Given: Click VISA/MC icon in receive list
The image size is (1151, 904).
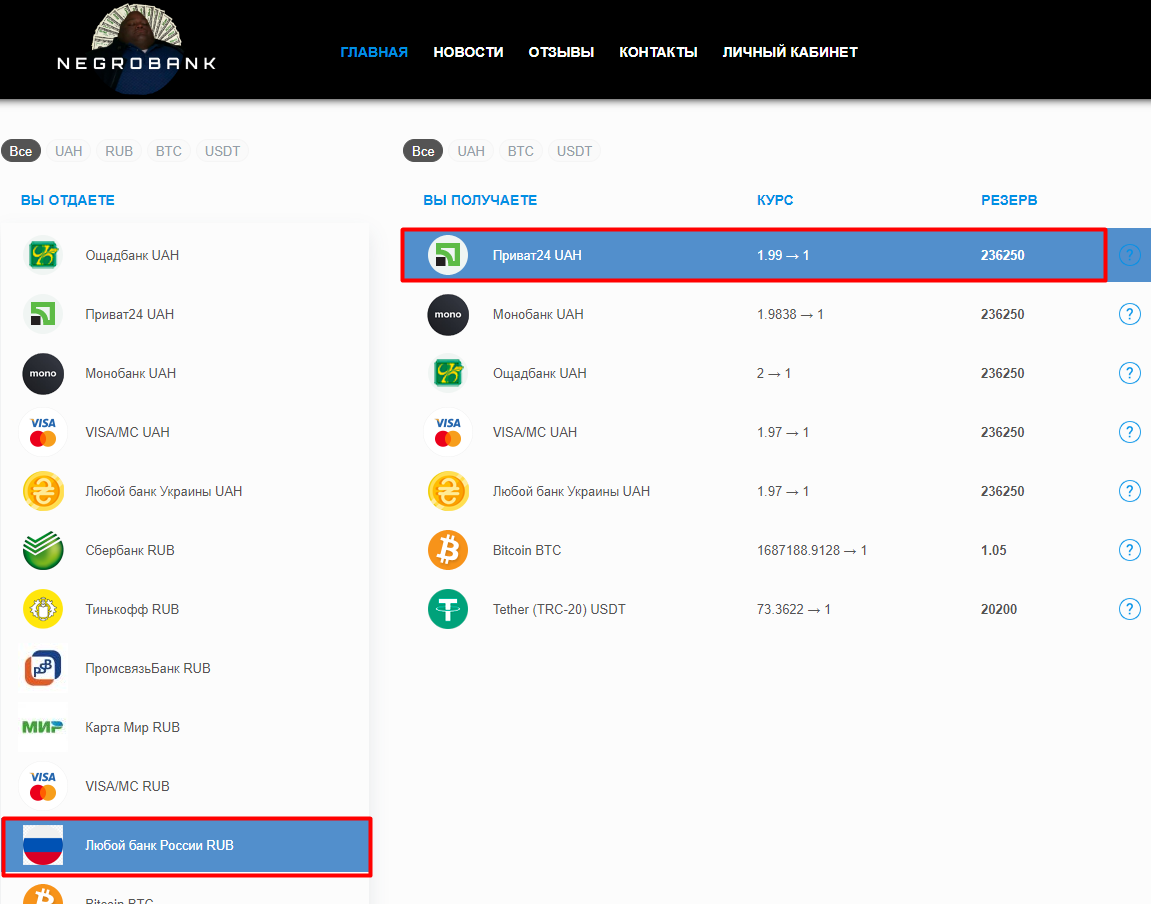Looking at the screenshot, I should [x=448, y=432].
